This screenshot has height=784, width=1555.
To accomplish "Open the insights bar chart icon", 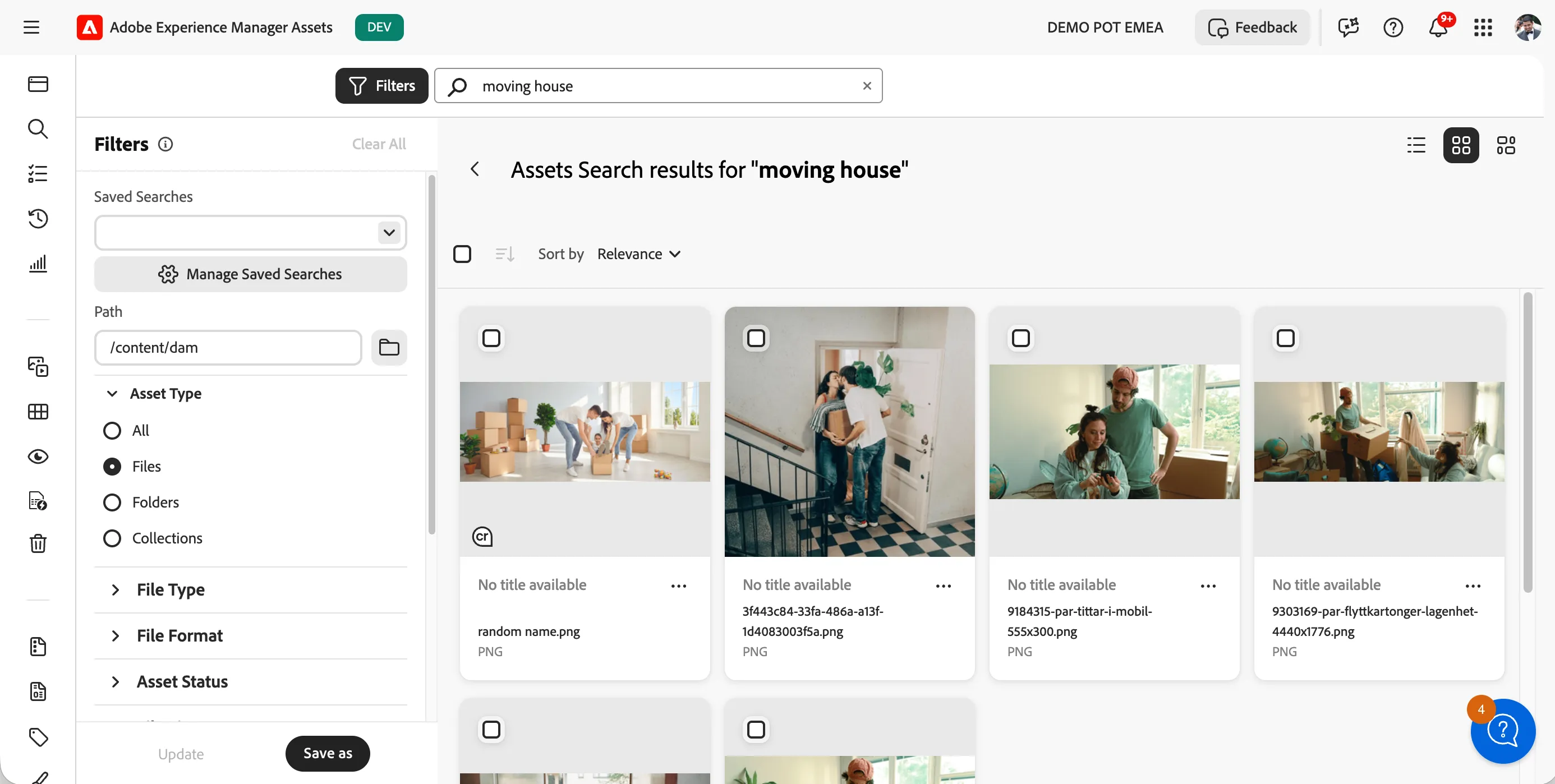I will [38, 264].
